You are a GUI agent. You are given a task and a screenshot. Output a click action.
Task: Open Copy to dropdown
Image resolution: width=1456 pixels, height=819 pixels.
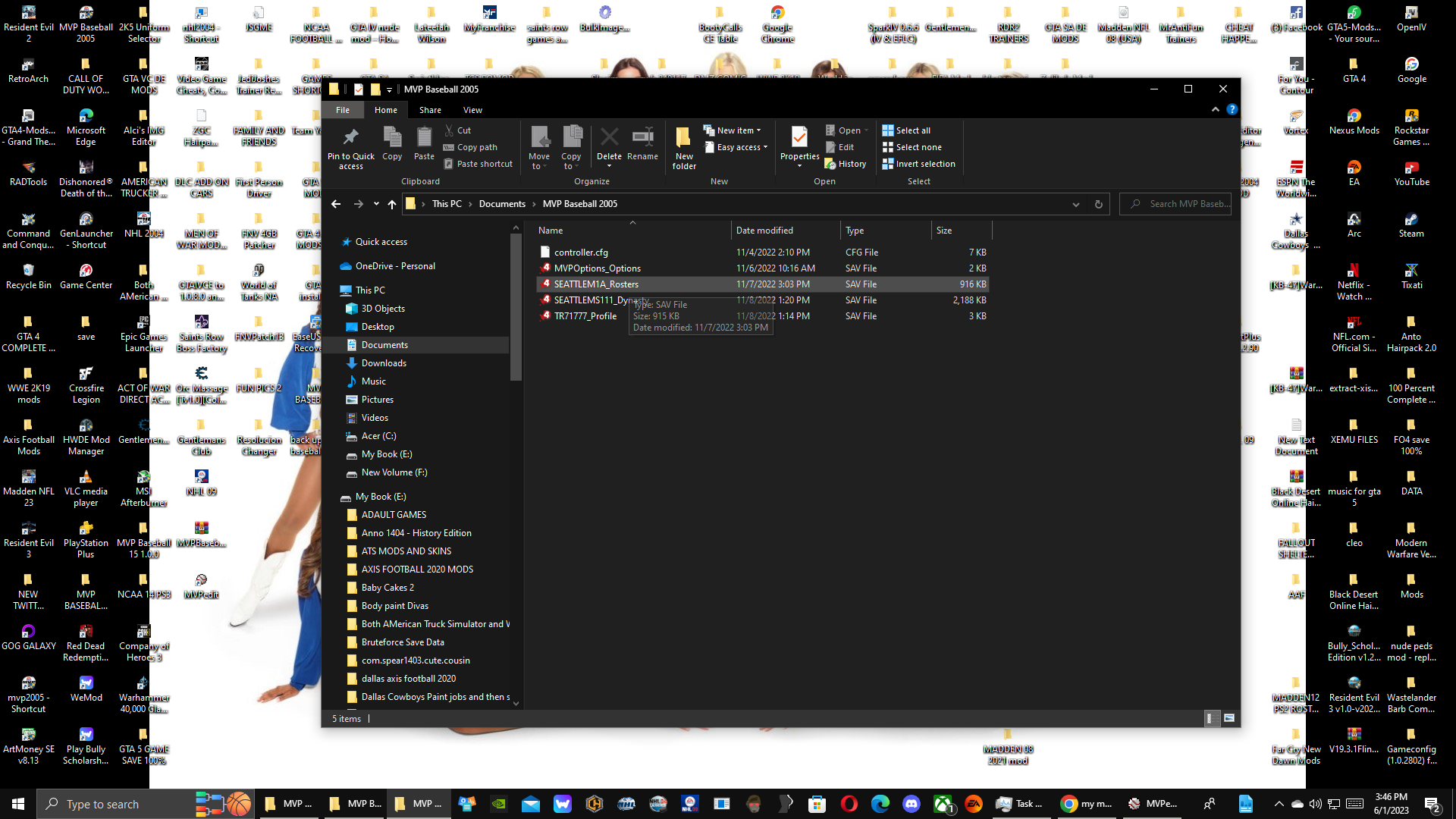tap(571, 148)
